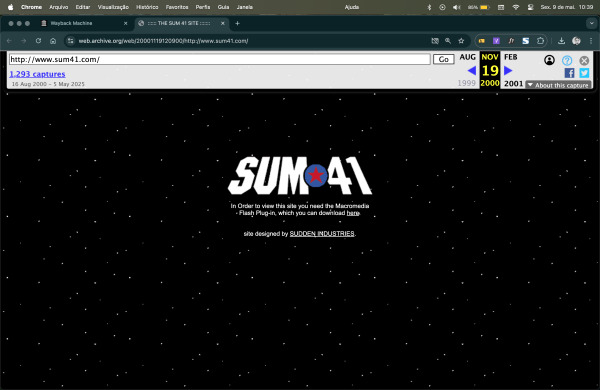Viewport: 600px width, 390px height.
Task: Open the Editar menu
Action: click(x=83, y=7)
